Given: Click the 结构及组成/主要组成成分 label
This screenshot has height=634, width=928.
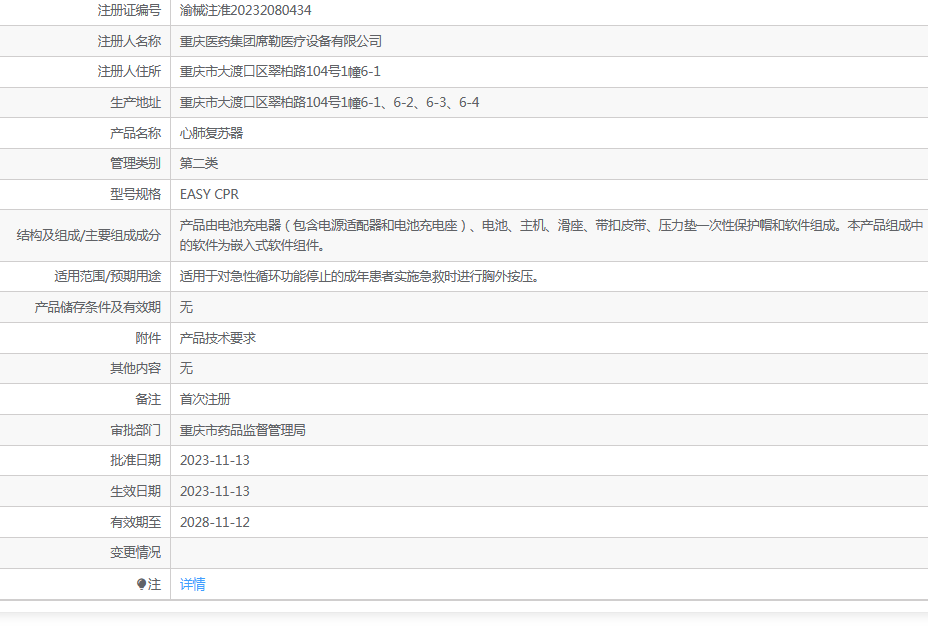Looking at the screenshot, I should [x=89, y=236].
